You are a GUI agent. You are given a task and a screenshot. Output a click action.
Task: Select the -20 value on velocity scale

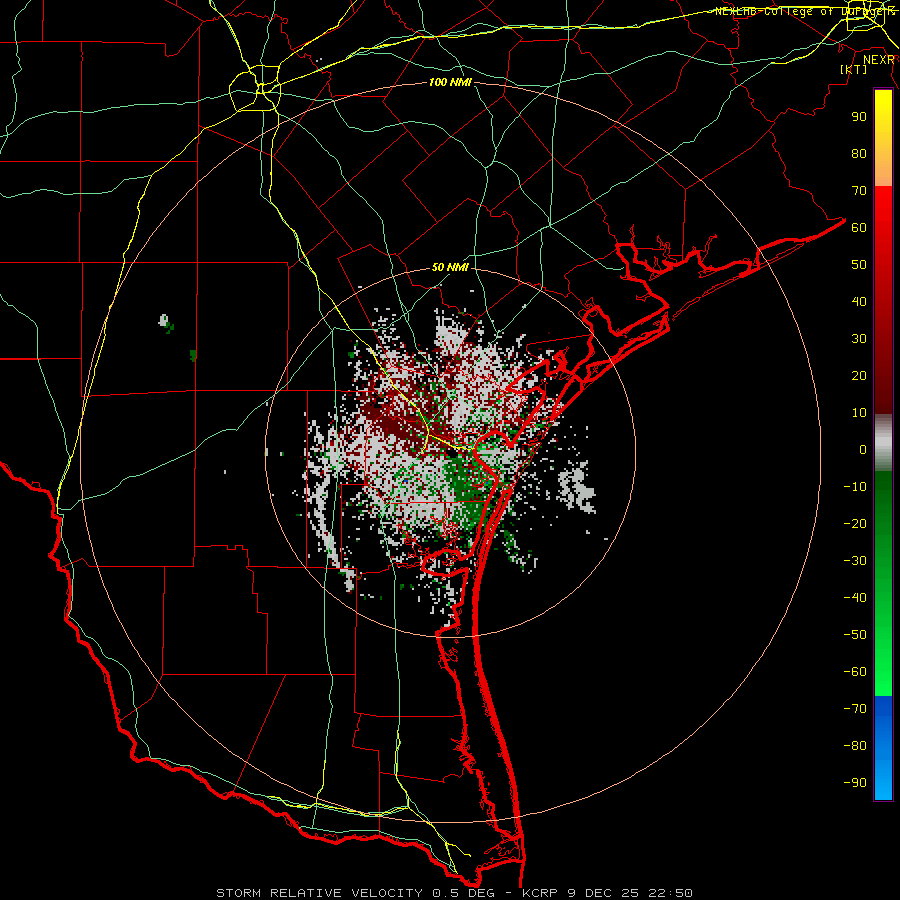pos(855,523)
